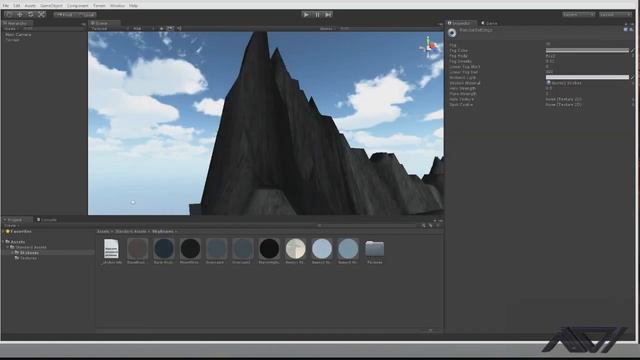The image size is (640, 360).
Task: Click the Linear Fog End field
Action: tap(589, 72)
